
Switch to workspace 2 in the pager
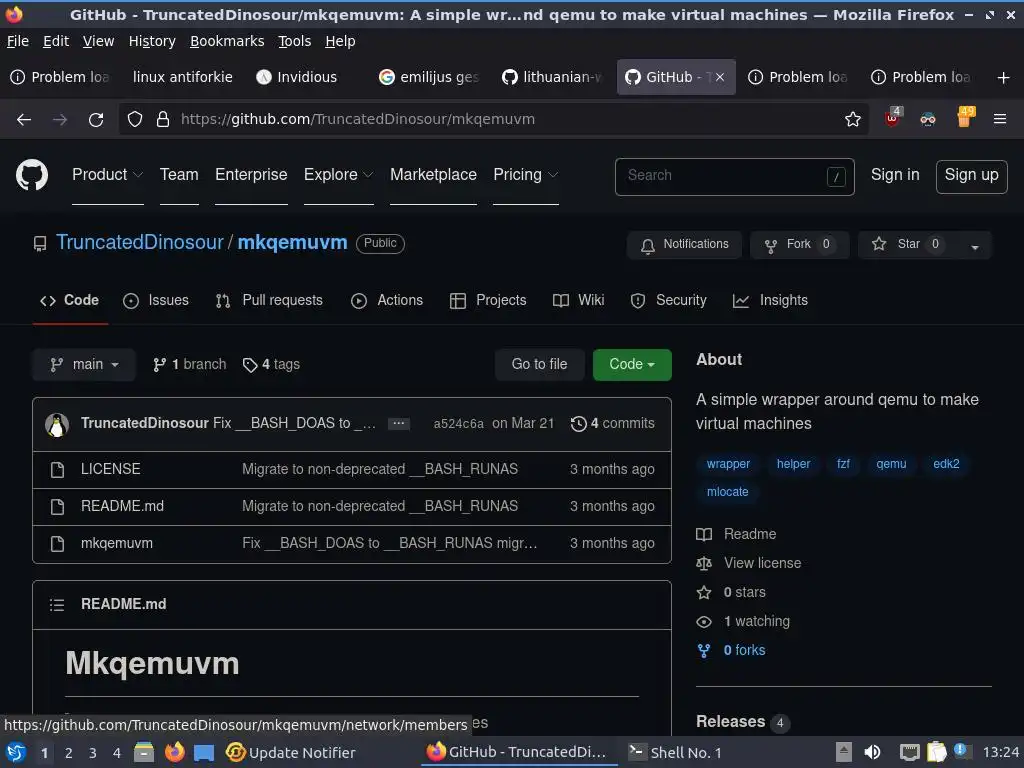[69, 753]
